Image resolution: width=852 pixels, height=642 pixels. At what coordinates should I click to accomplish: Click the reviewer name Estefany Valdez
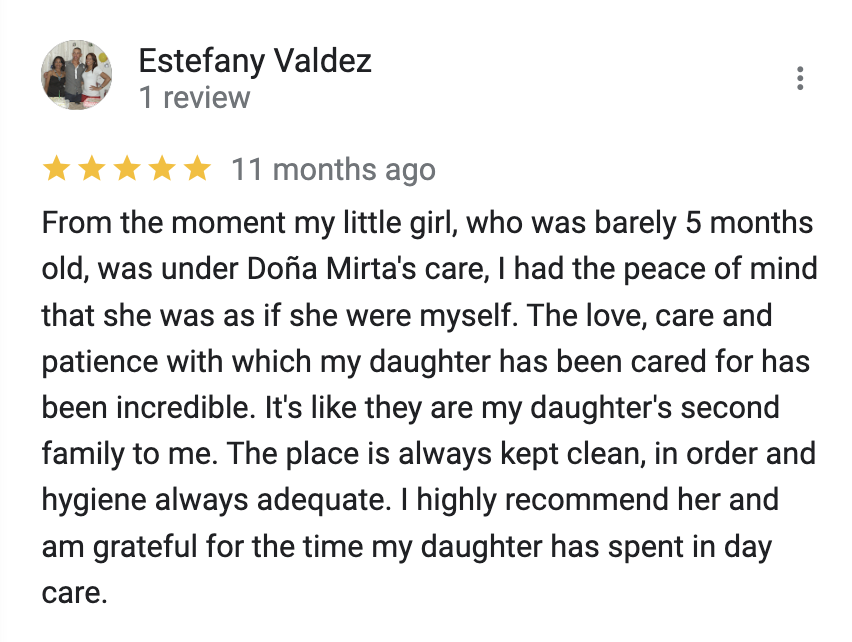coord(254,61)
